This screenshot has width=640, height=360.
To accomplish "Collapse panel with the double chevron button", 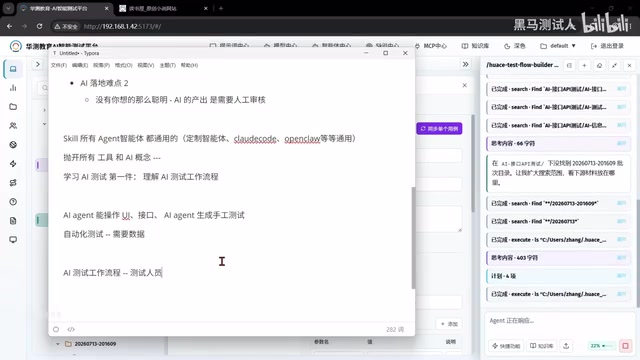I will (465, 64).
